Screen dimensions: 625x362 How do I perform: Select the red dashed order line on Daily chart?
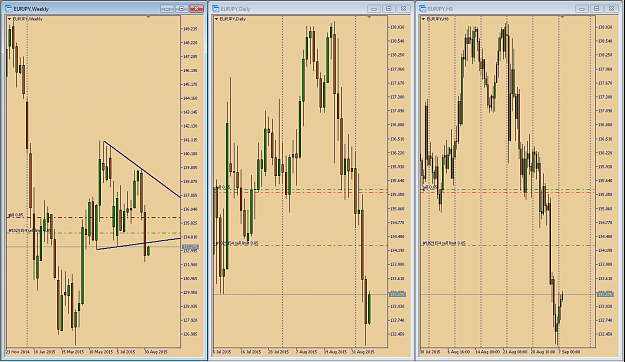(301, 193)
